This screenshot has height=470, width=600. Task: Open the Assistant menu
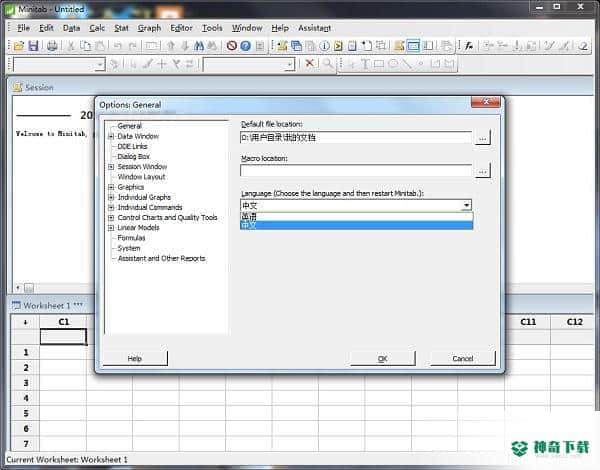(x=315, y=28)
